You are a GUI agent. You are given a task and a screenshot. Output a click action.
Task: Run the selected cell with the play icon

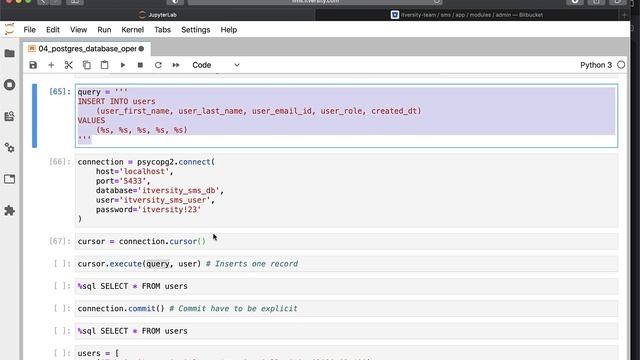point(122,65)
